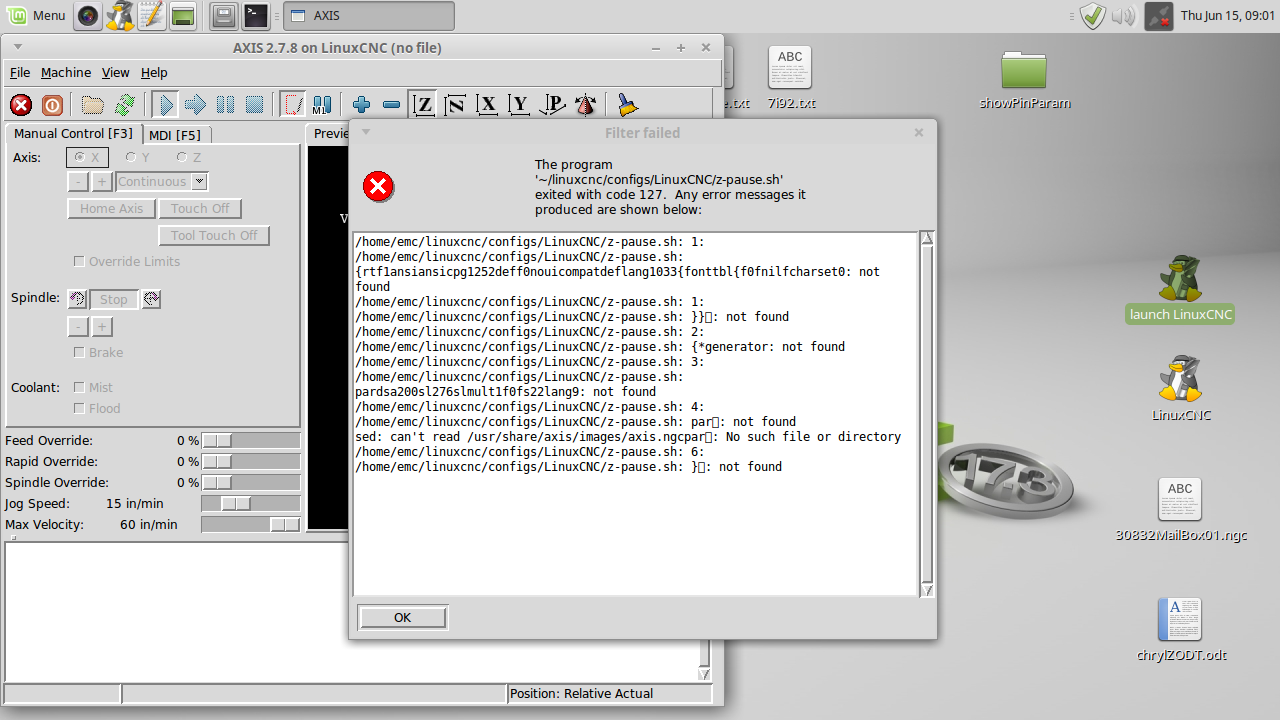Open the Linux Mint Menu button
This screenshot has width=1280, height=720.
36,15
